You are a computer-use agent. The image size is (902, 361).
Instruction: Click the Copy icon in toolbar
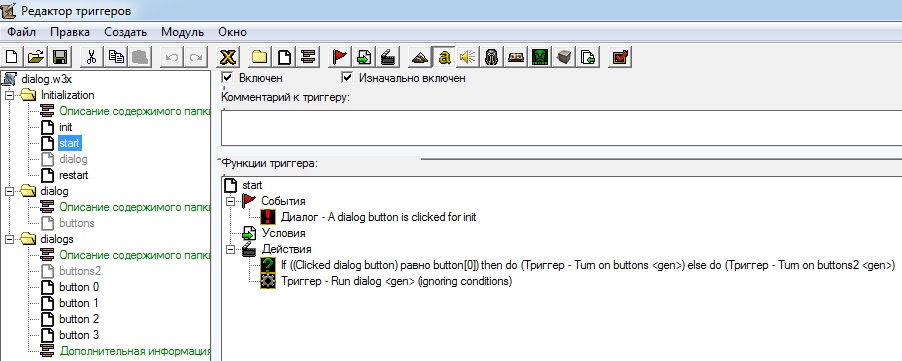pos(116,57)
